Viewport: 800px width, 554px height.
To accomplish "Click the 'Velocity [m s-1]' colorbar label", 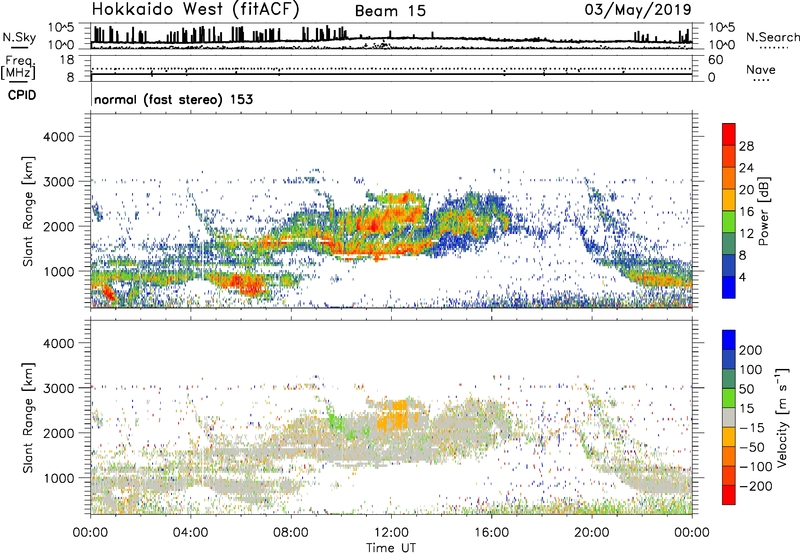I will (x=782, y=417).
